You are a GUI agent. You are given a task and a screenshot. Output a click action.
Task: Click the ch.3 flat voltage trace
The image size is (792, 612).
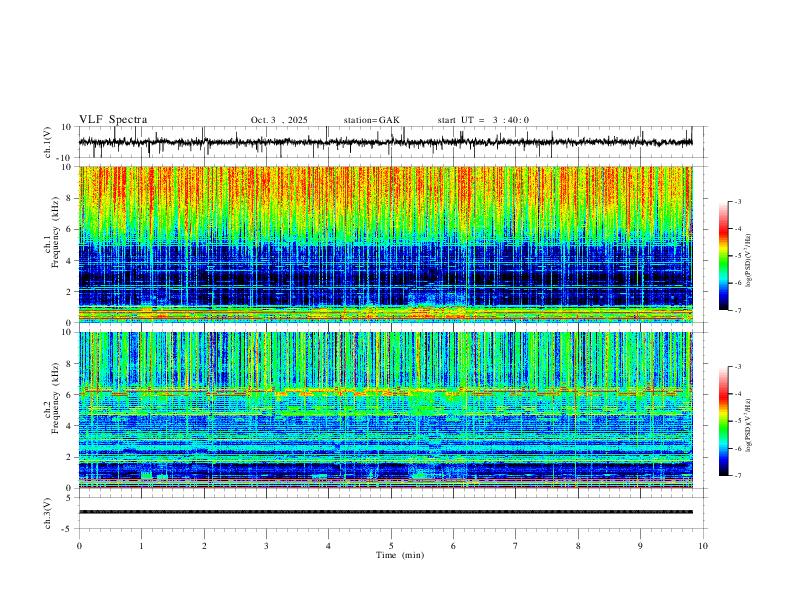click(386, 512)
